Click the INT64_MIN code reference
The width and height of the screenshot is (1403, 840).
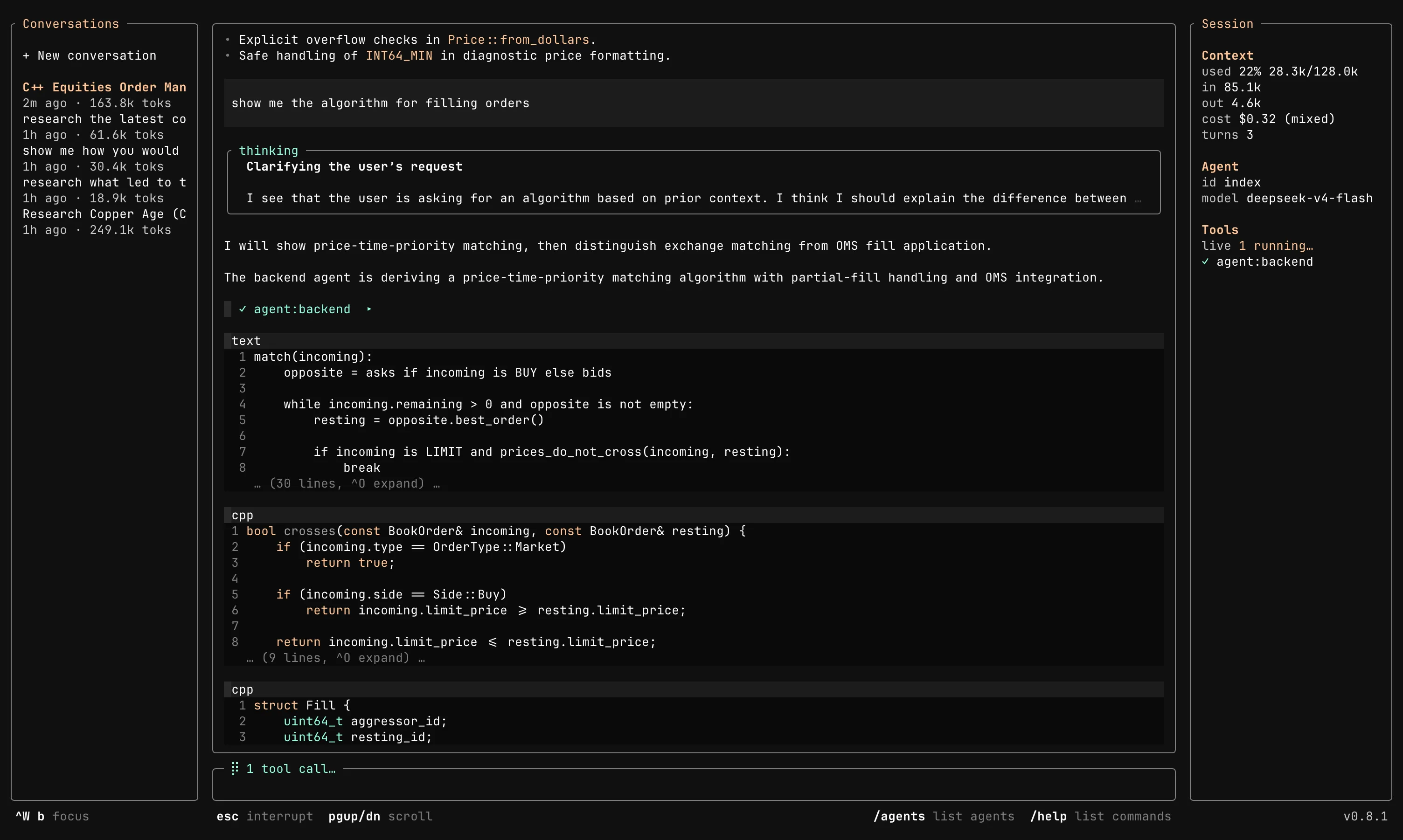point(399,55)
